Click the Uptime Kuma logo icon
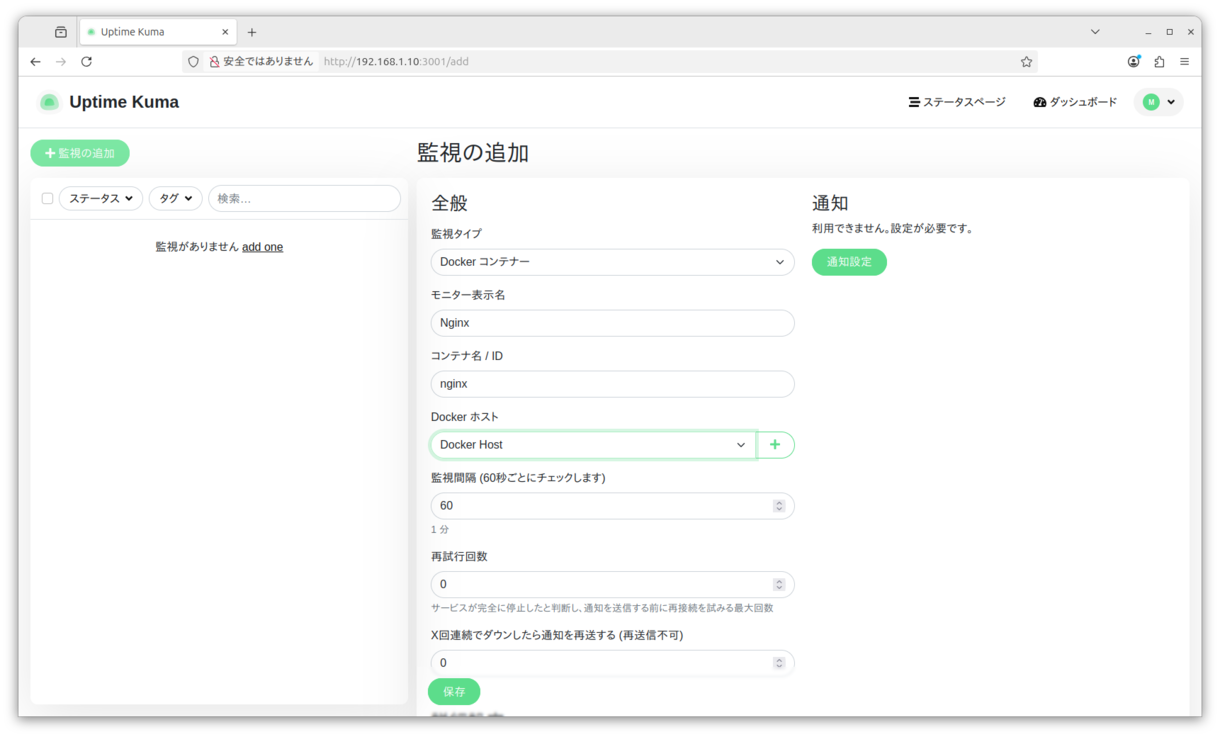Screen dimensions: 1220x737 click(x=49, y=102)
